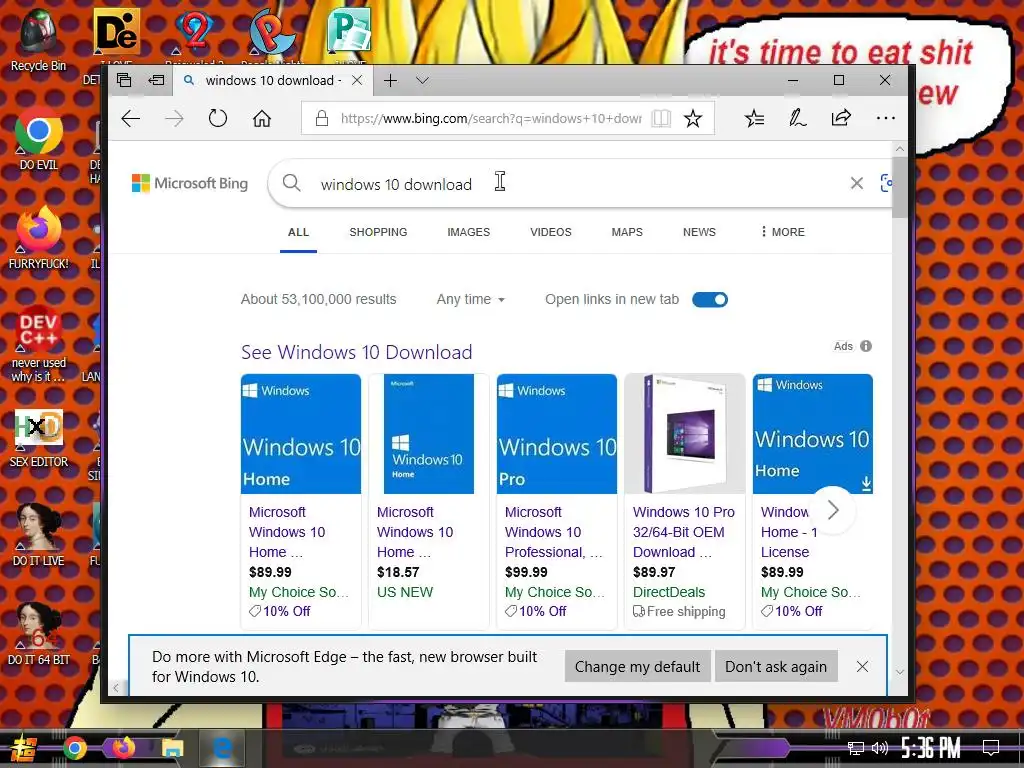
Task: Reload the Bing page
Action: coord(217,118)
